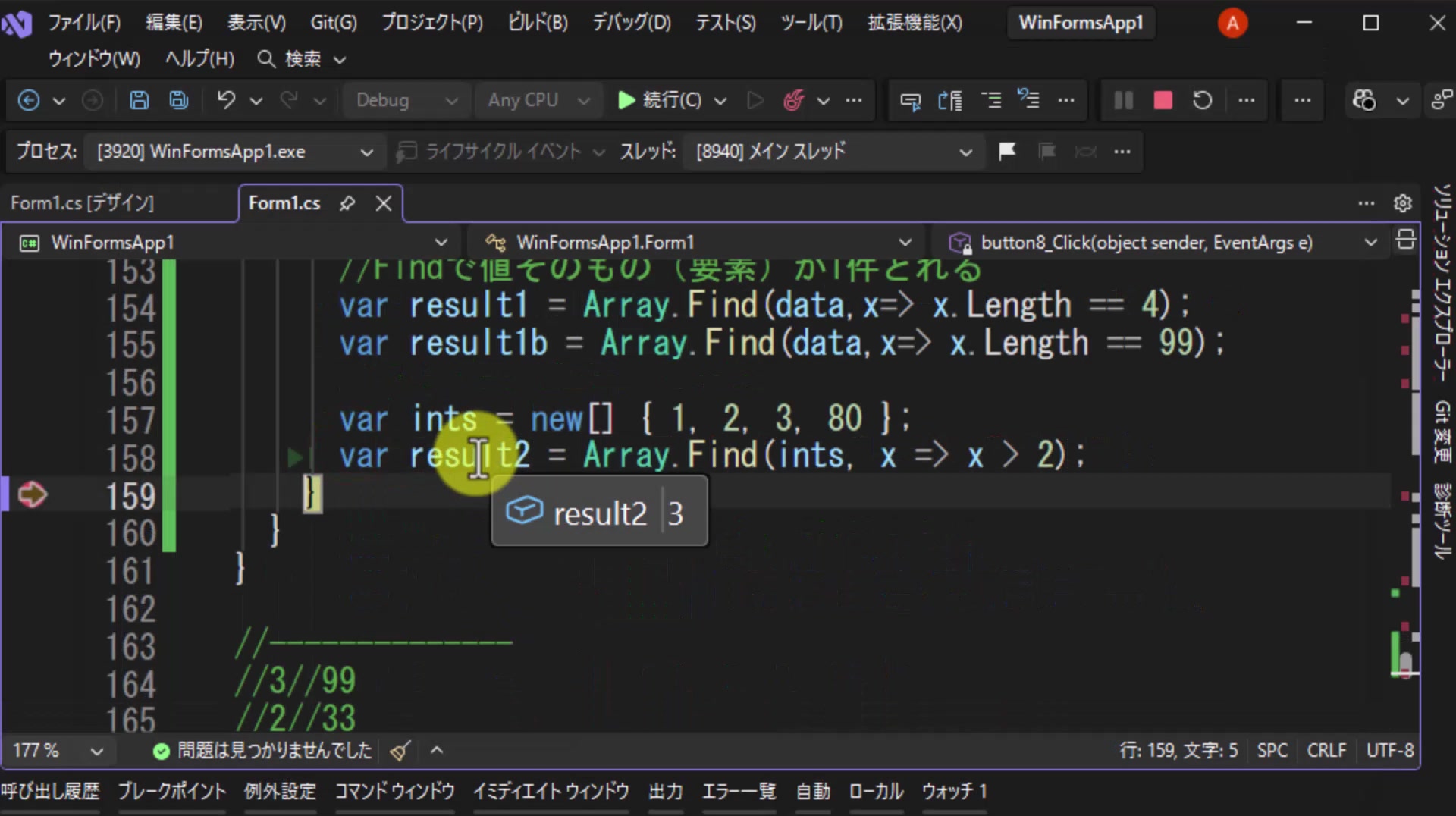The height and width of the screenshot is (816, 1456).
Task: Click the navigate backward arrow icon
Action: coord(29,100)
